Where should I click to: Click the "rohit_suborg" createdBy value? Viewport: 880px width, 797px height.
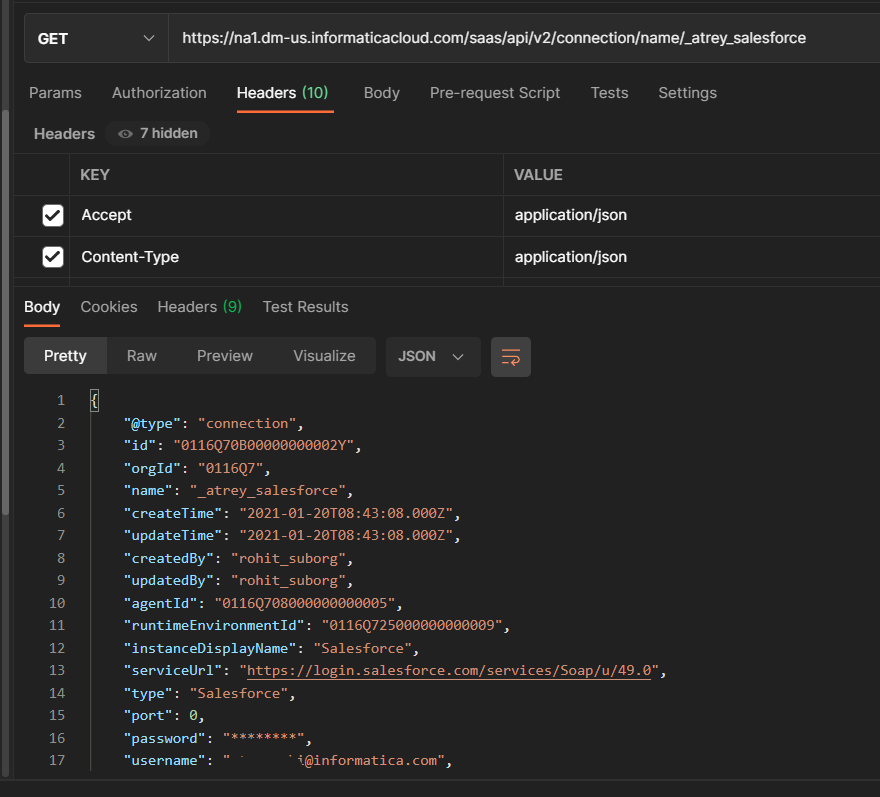pos(288,558)
